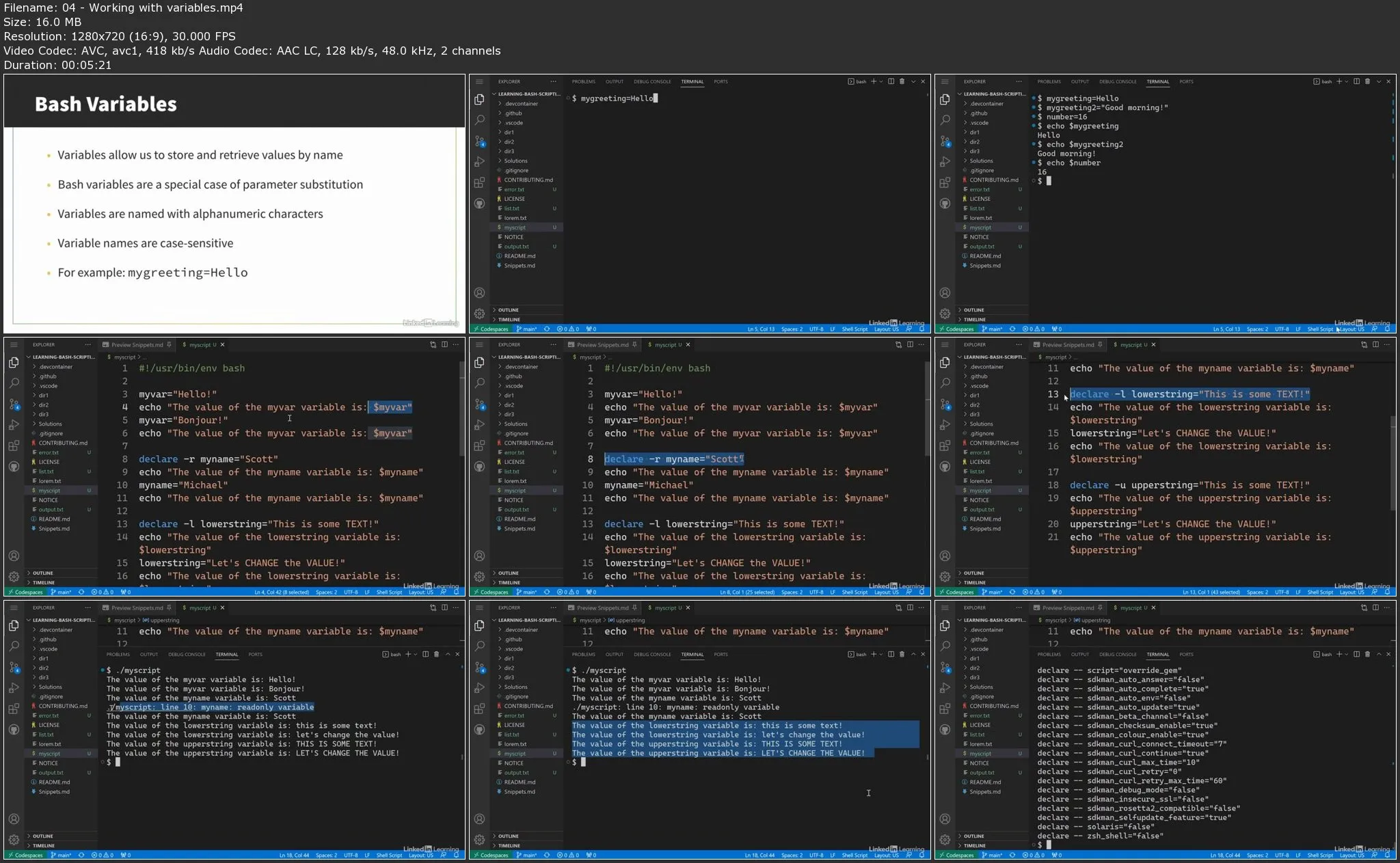Click TERMINAL tab in the sdkman declare list frame
Screen dimensions: 1400x863
(x=1157, y=654)
